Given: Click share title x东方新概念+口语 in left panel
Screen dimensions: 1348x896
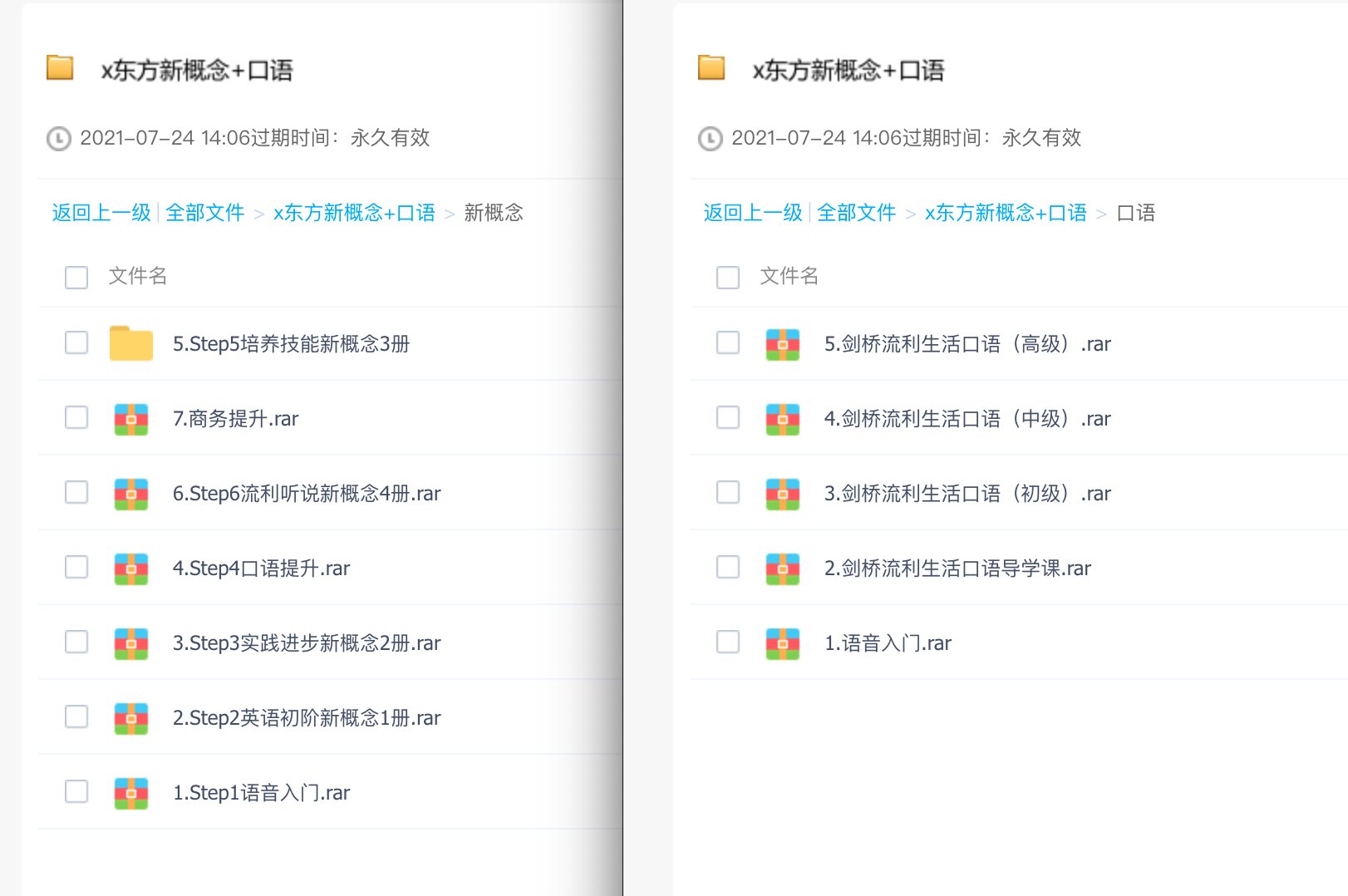Looking at the screenshot, I should pyautogui.click(x=197, y=71).
